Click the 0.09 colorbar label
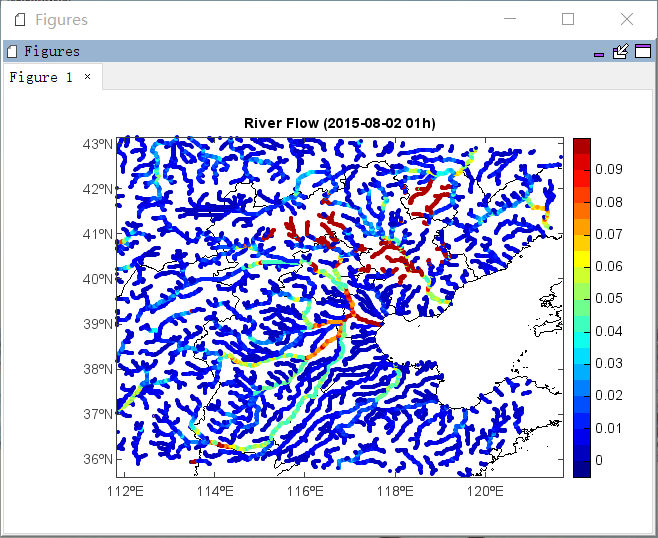Screen dimensions: 658x538 pyautogui.click(x=608, y=169)
